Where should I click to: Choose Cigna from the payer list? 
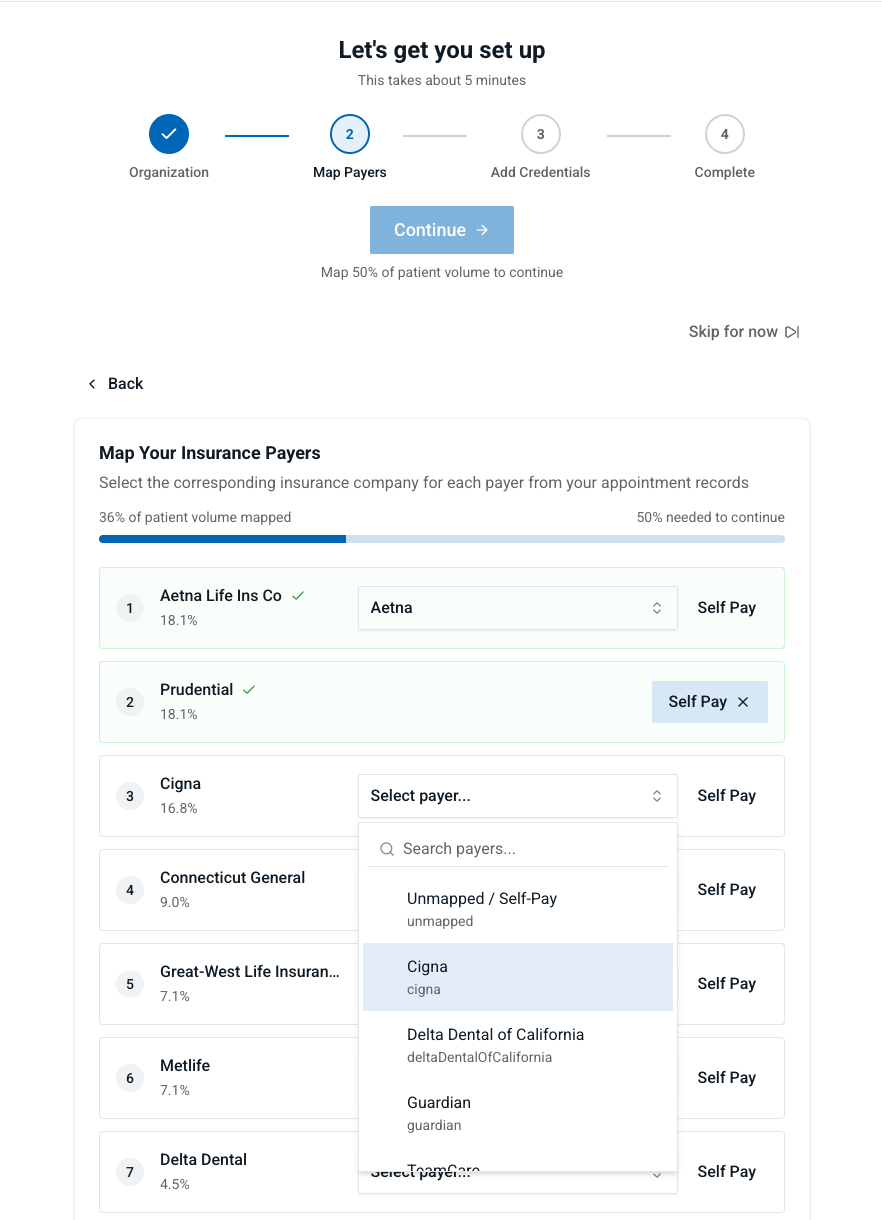tap(517, 977)
